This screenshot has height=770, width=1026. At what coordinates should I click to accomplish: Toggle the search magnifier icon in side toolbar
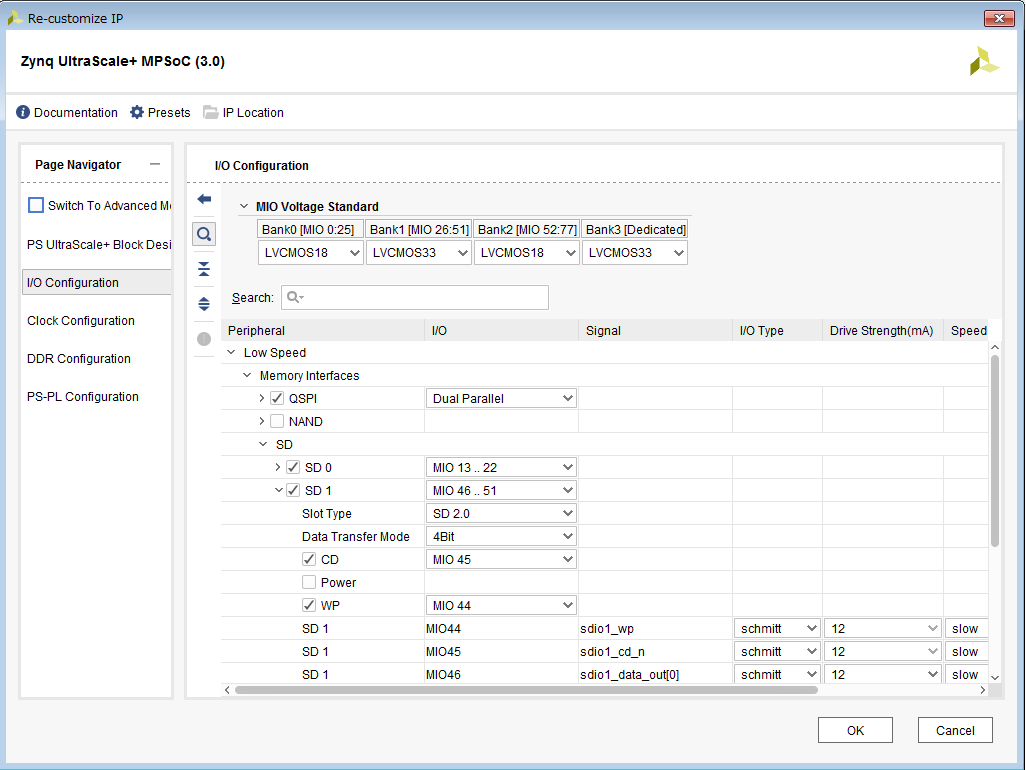(204, 234)
